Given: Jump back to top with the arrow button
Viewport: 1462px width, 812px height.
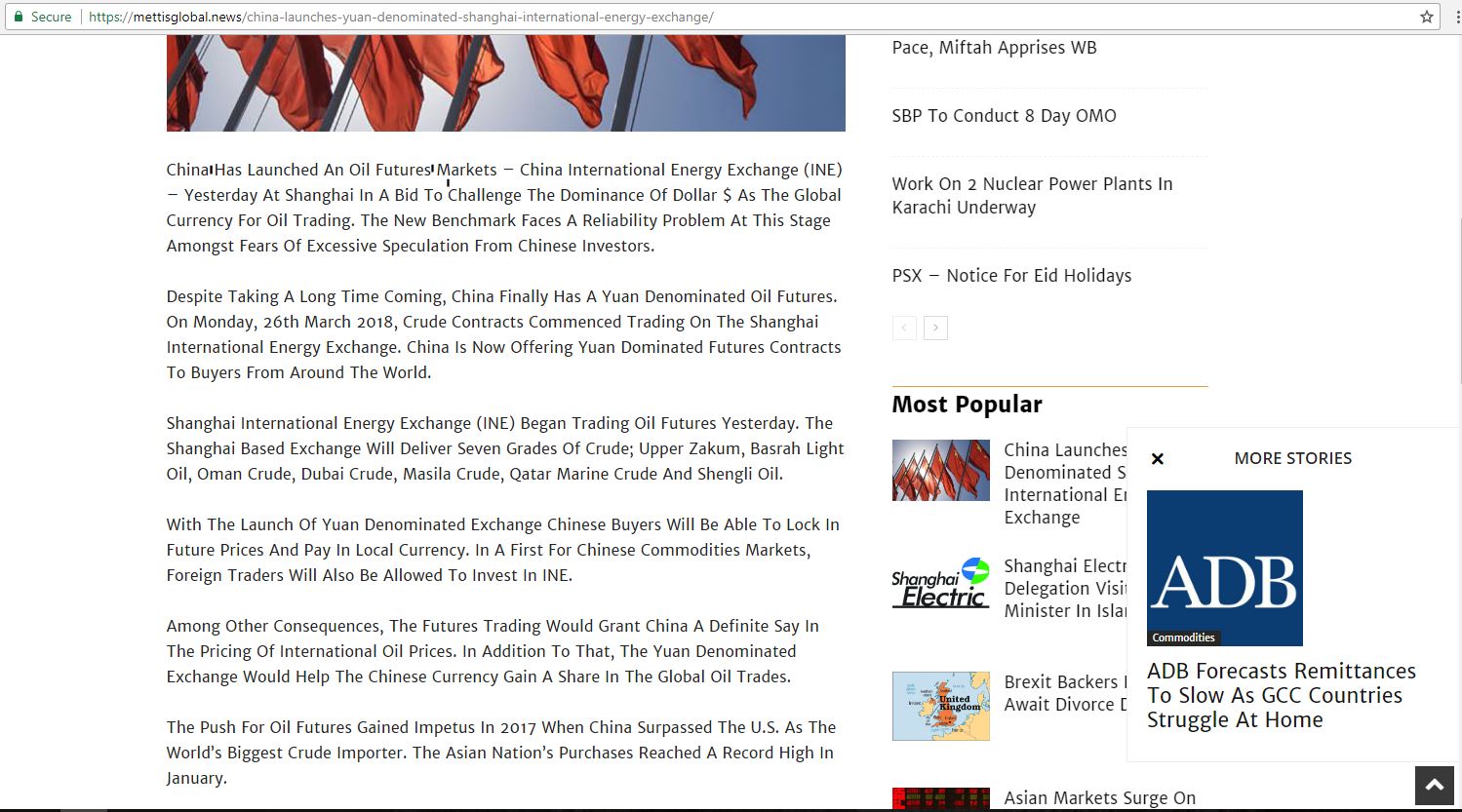Looking at the screenshot, I should tap(1435, 785).
